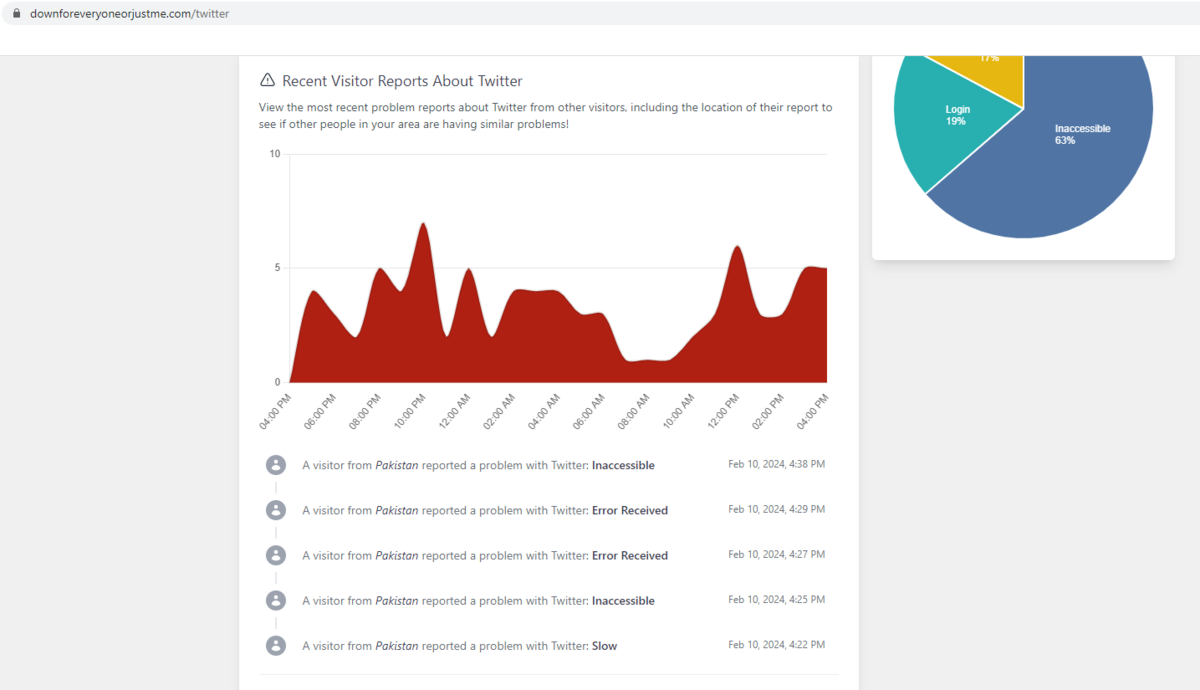This screenshot has width=1200, height=690.
Task: Click the avatar icon for 4:27 PM report
Action: pos(276,555)
